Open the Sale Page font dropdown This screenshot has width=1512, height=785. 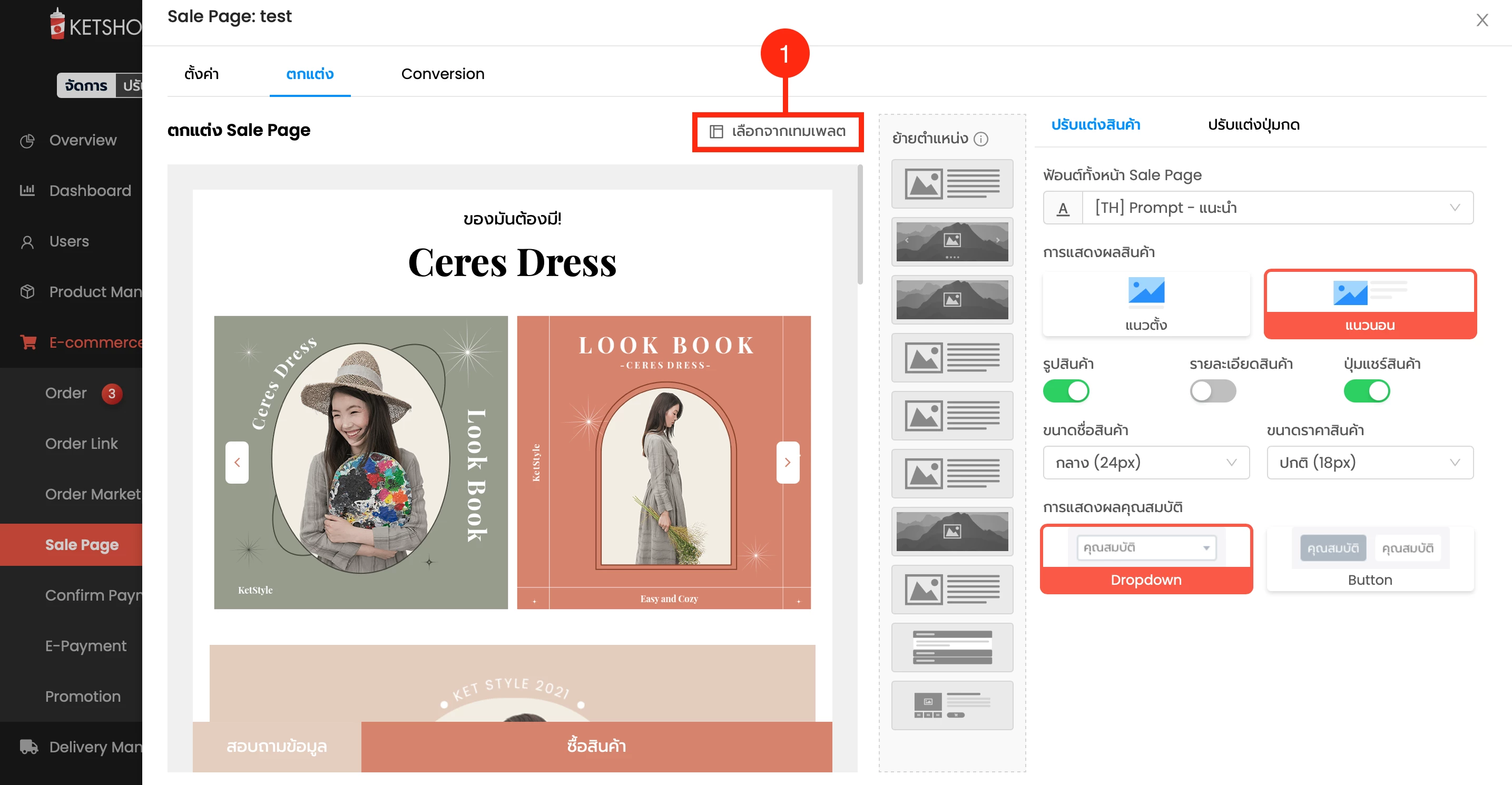pyautogui.click(x=1258, y=208)
